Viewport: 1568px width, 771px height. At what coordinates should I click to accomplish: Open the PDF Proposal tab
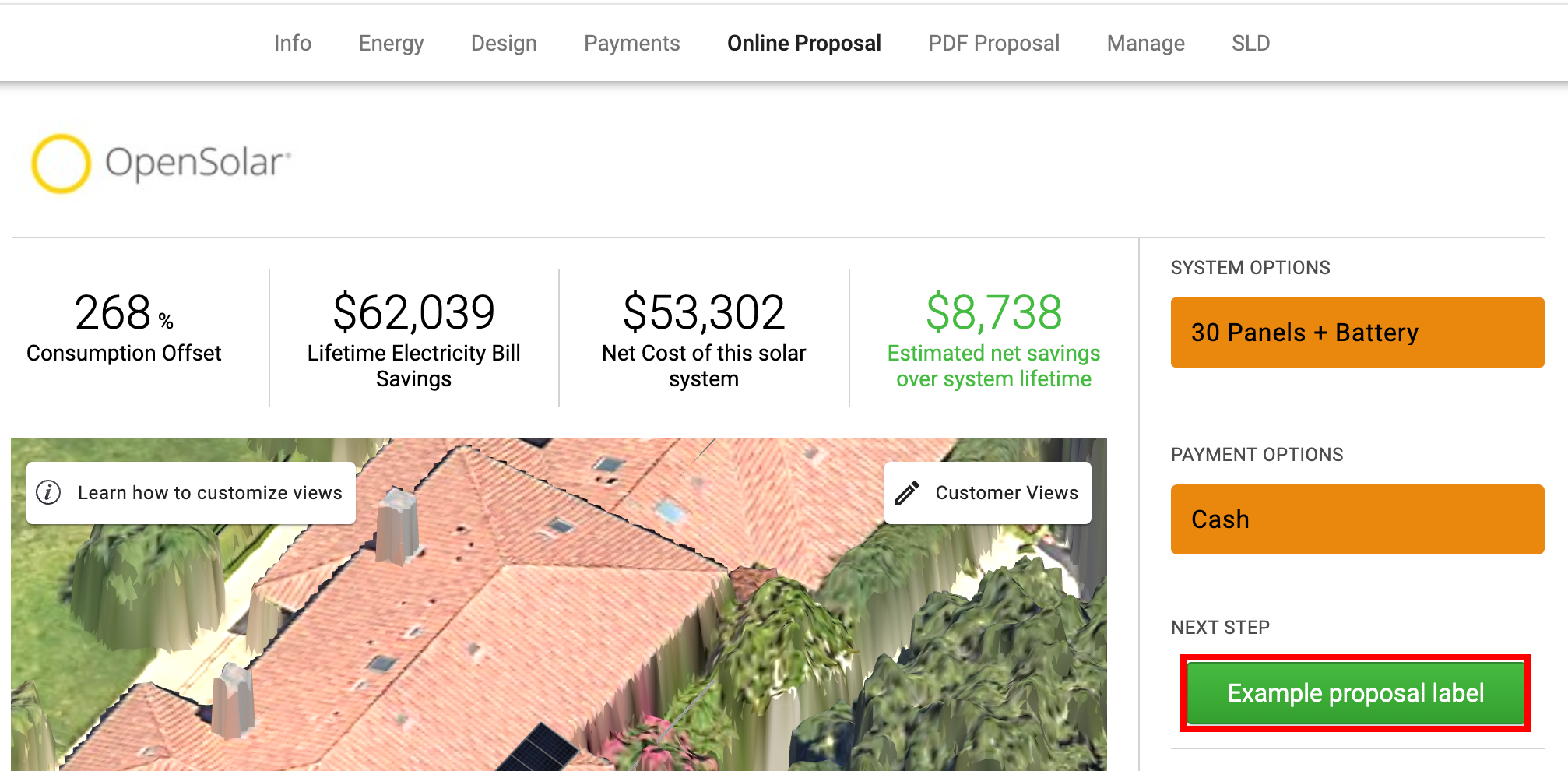(993, 43)
